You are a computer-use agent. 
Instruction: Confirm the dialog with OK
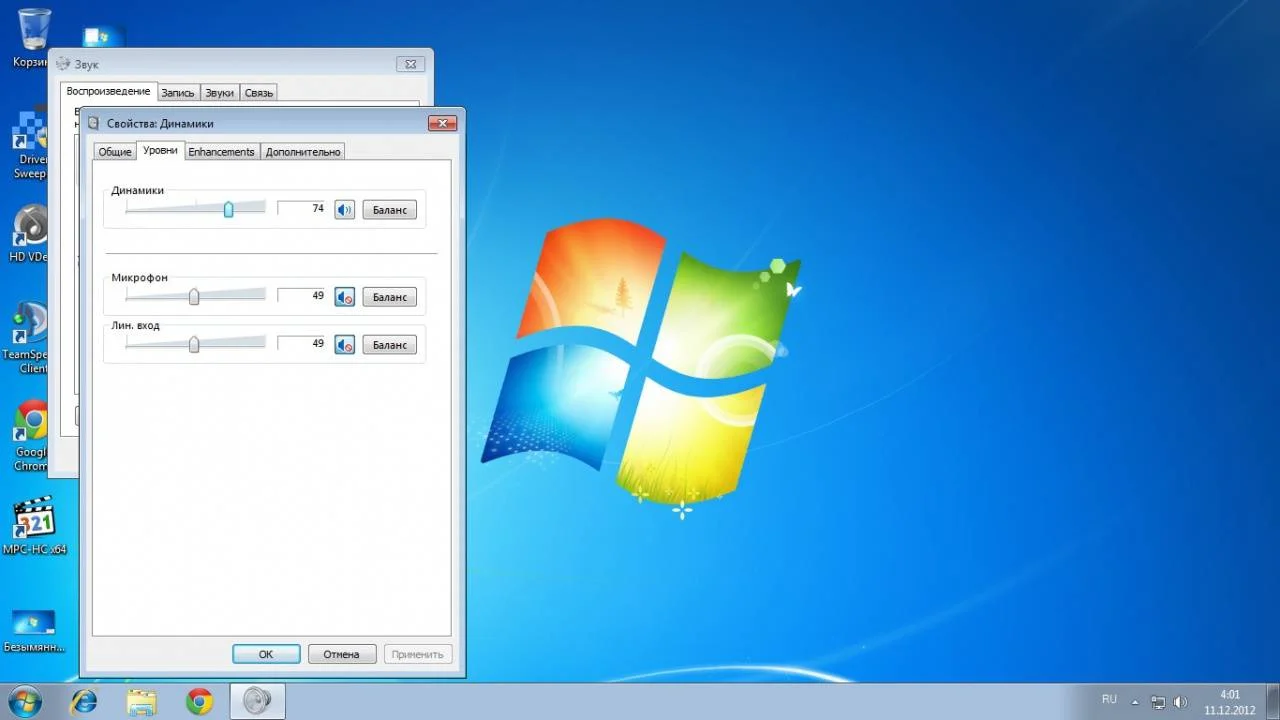click(x=266, y=654)
